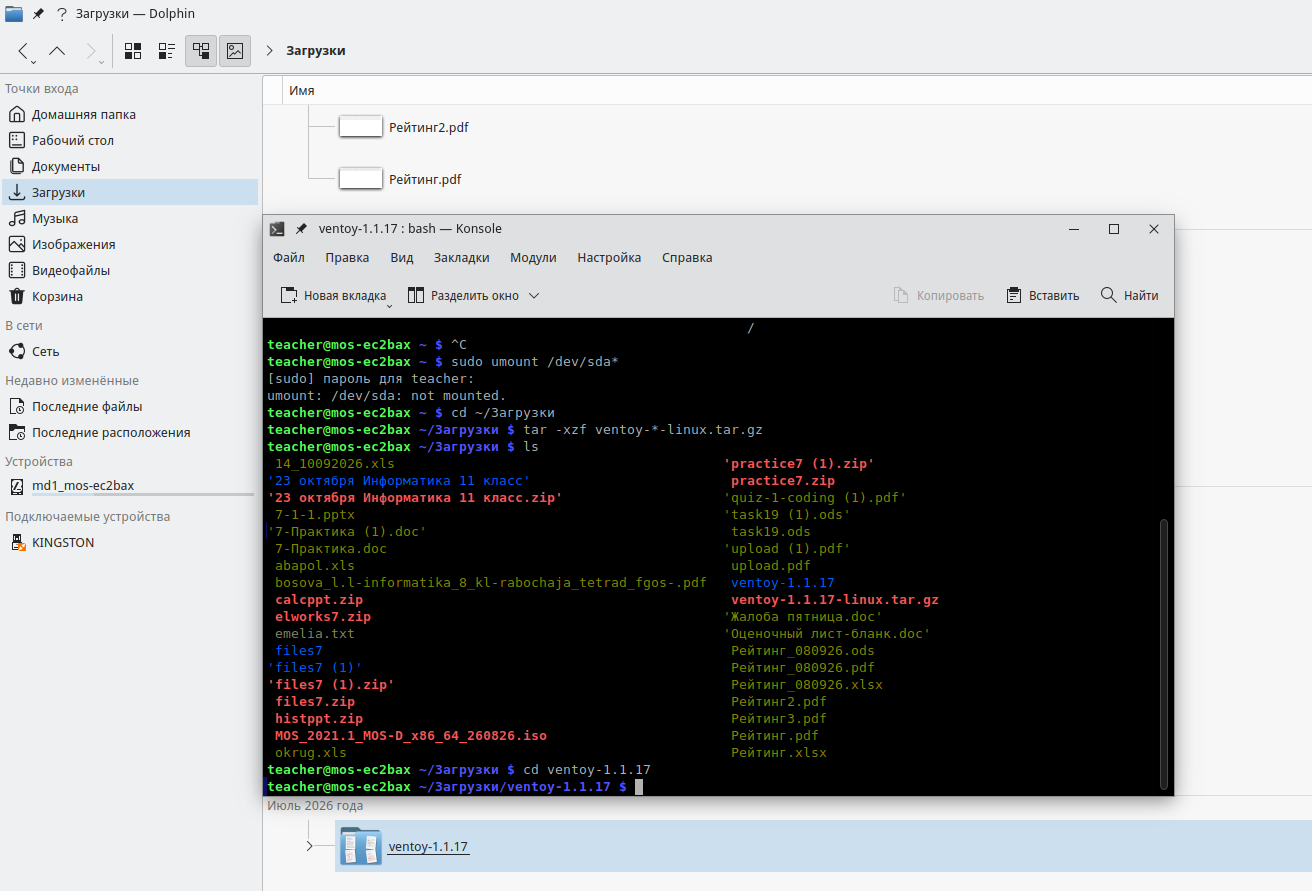This screenshot has height=891, width=1312.
Task: Click Dolphin titlebar help question mark
Action: coord(62,14)
